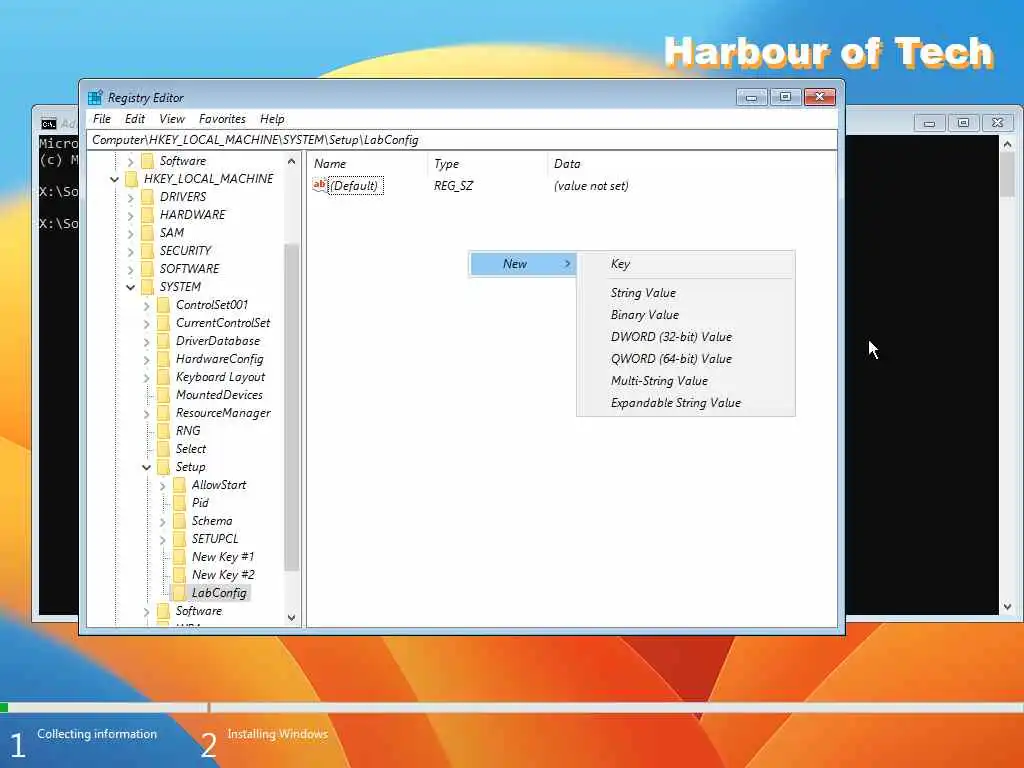Select the SAM folder icon
The height and width of the screenshot is (768, 1024).
pos(148,232)
